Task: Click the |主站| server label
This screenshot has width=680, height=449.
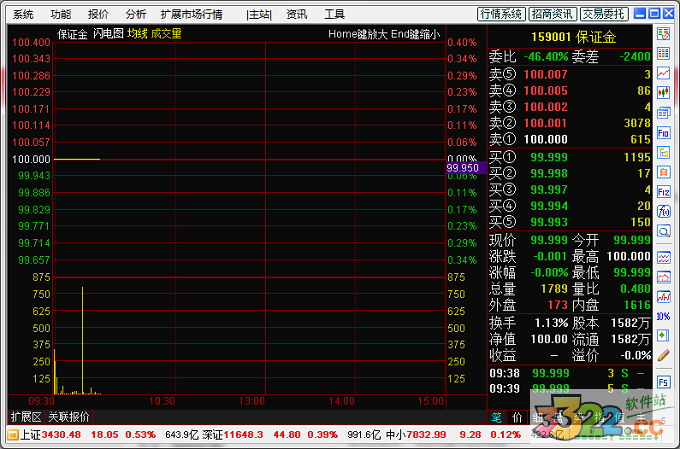Action: tap(259, 14)
